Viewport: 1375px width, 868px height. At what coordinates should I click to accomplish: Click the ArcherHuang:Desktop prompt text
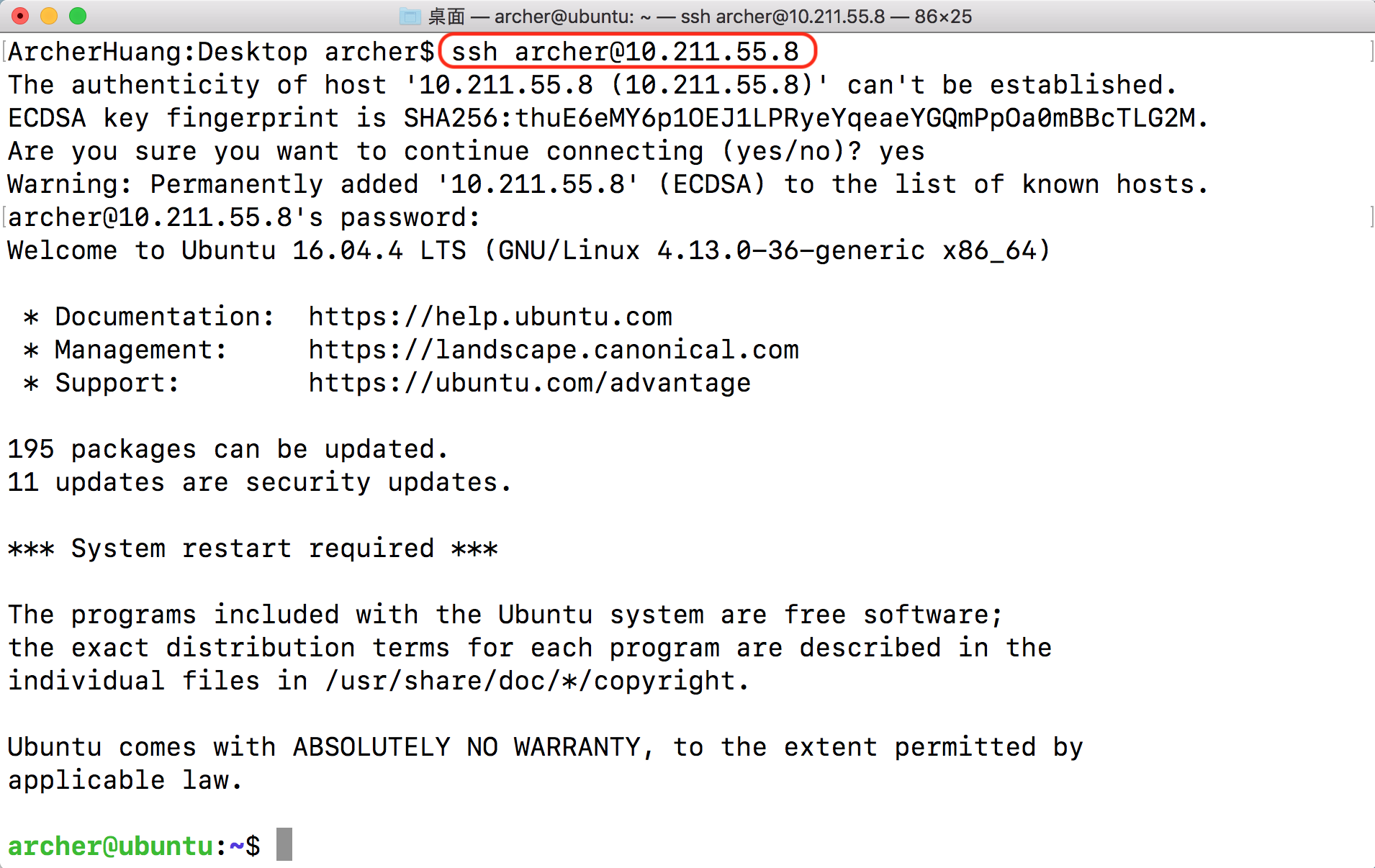(158, 52)
